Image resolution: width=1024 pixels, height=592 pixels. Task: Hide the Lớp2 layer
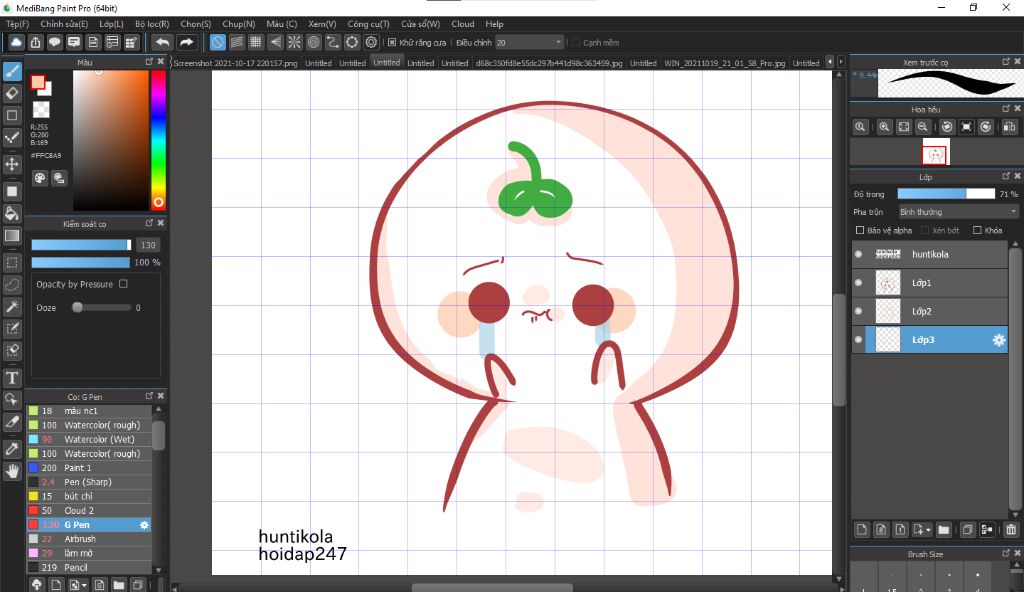pos(858,311)
